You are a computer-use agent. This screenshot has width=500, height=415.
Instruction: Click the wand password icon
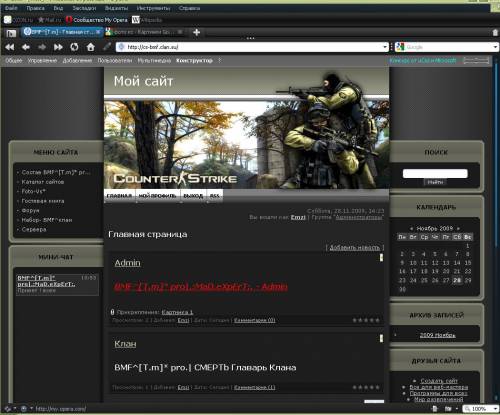[107, 47]
